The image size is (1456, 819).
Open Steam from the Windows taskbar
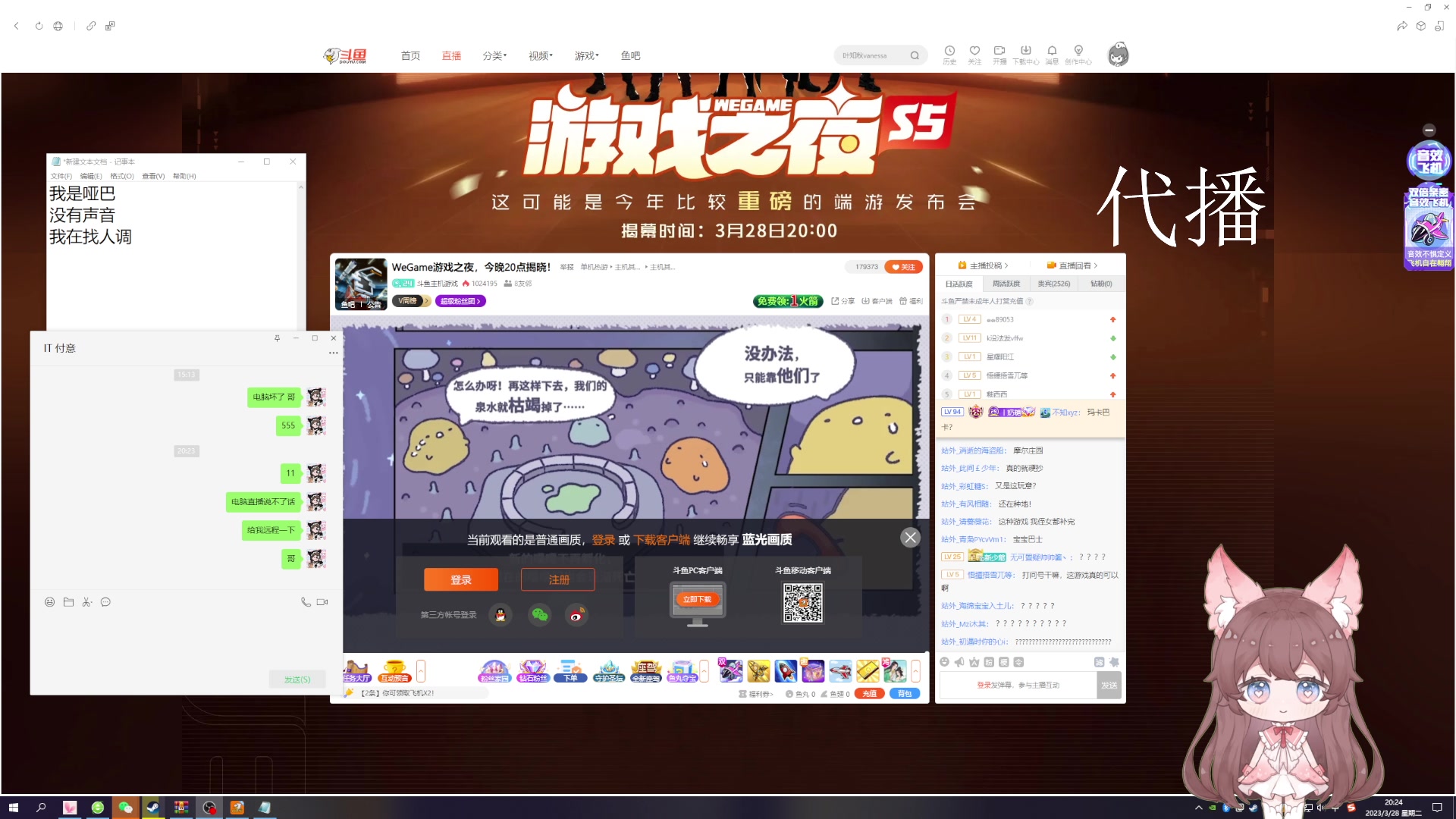click(x=152, y=808)
